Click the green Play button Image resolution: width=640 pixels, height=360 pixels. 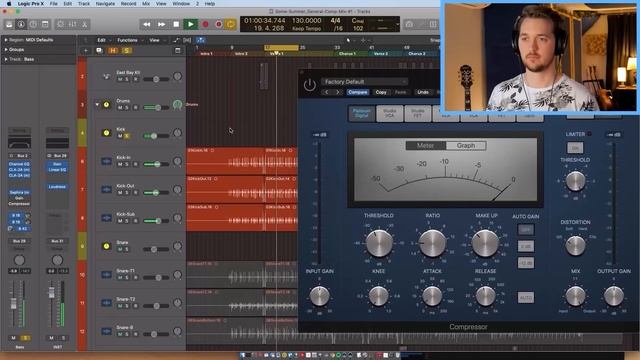click(x=191, y=24)
